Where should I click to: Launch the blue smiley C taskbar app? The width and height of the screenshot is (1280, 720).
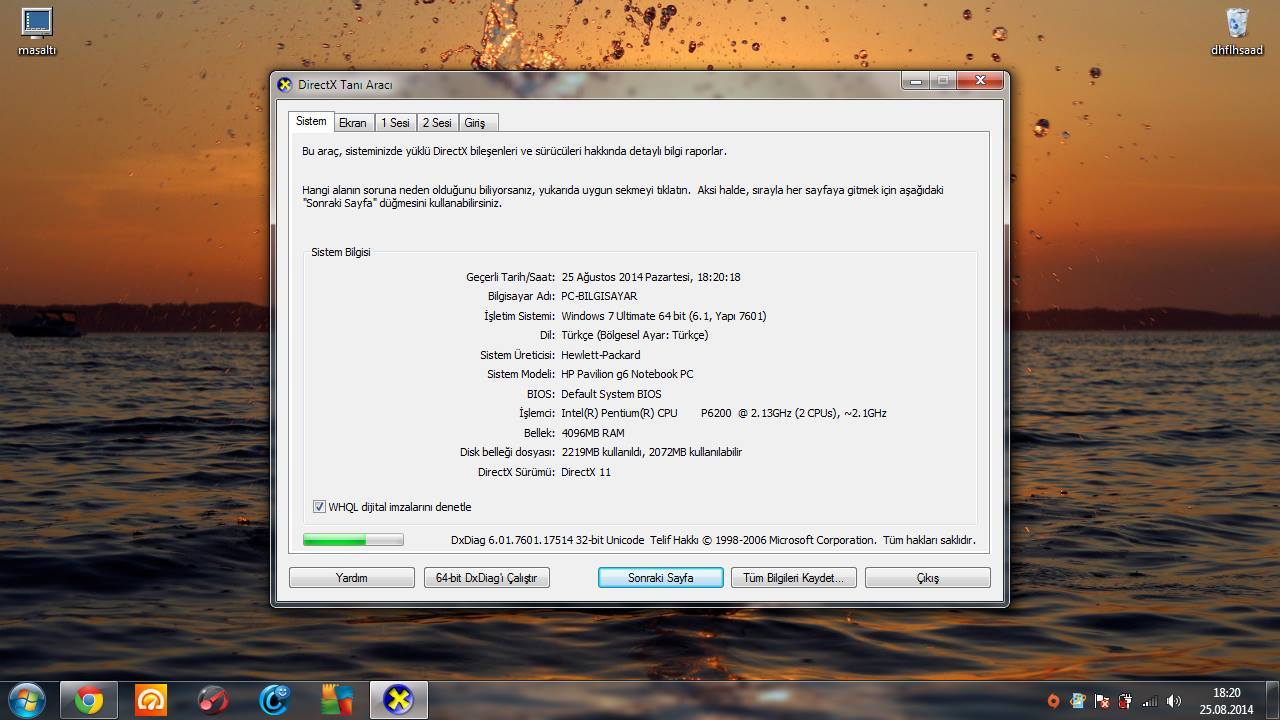pyautogui.click(x=275, y=700)
